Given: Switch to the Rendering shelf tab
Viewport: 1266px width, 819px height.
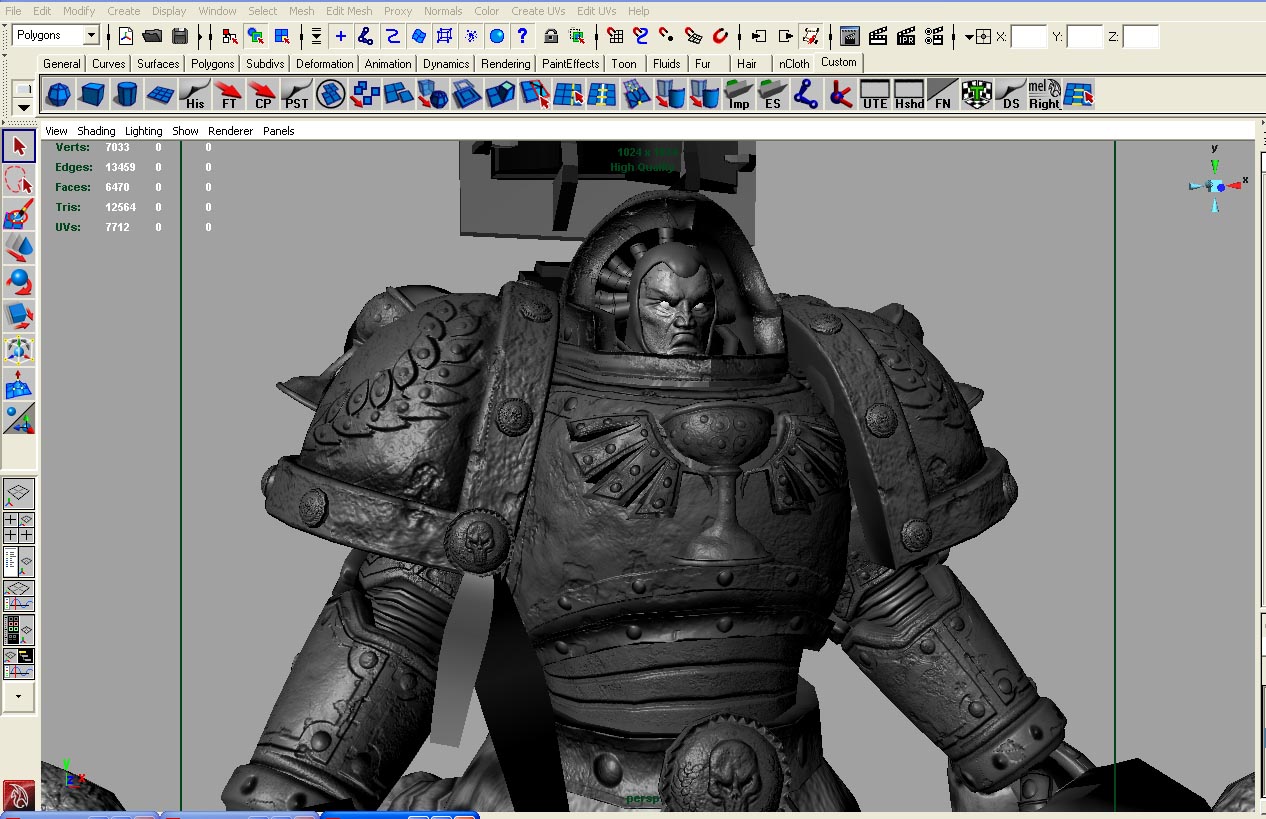Looking at the screenshot, I should point(505,64).
